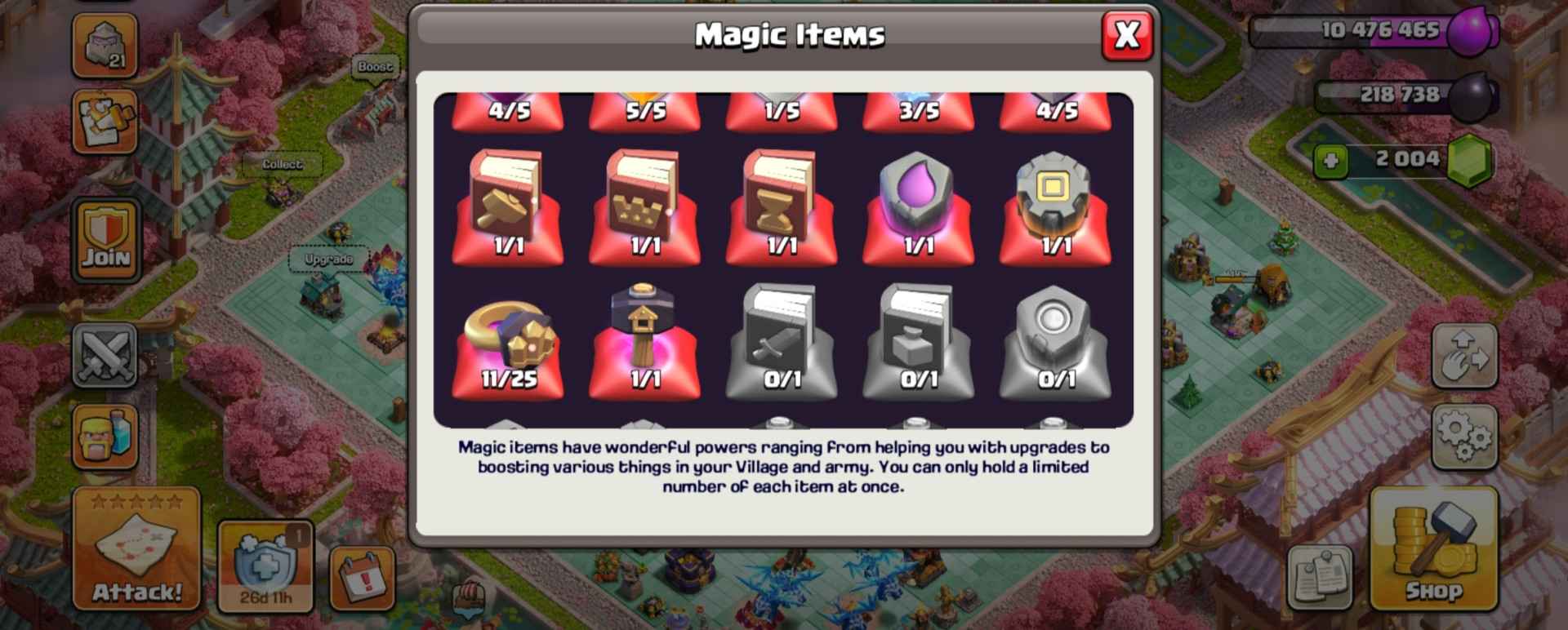Open the crossed swords battle log

(105, 355)
